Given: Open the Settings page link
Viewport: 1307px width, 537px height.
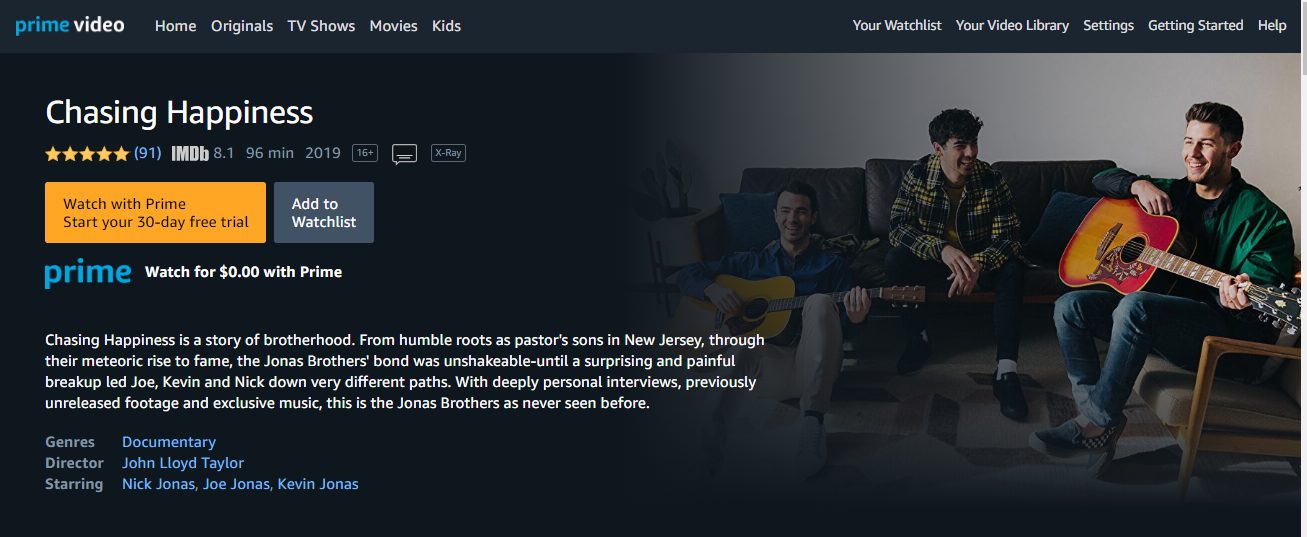Looking at the screenshot, I should [1108, 26].
